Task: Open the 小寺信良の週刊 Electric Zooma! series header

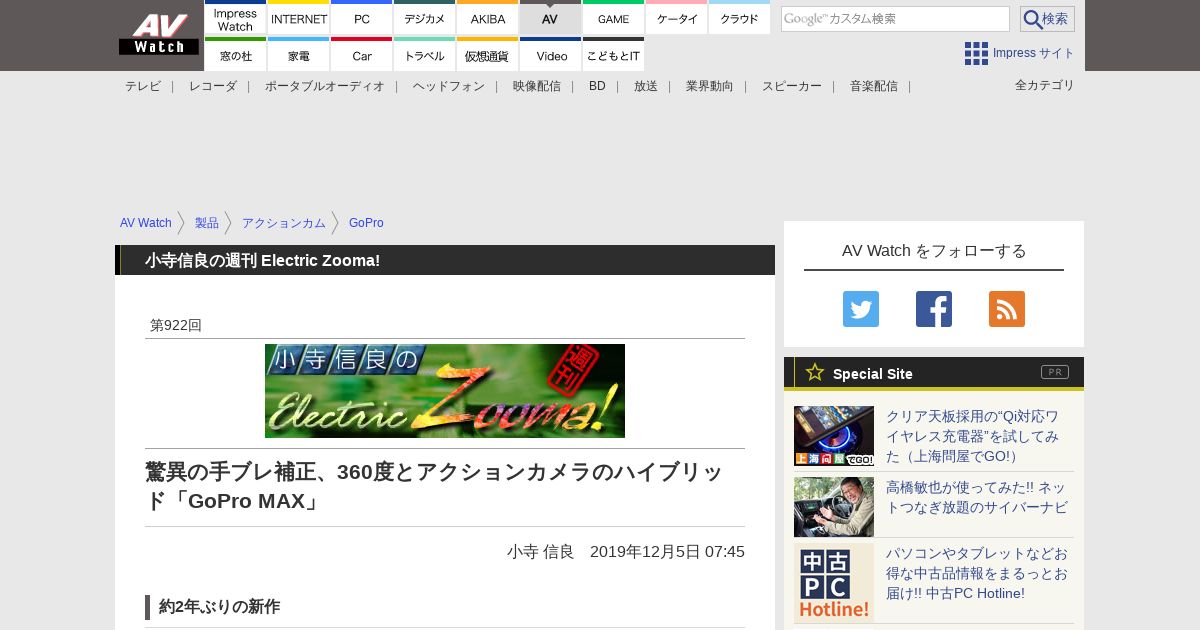Action: 263,260
